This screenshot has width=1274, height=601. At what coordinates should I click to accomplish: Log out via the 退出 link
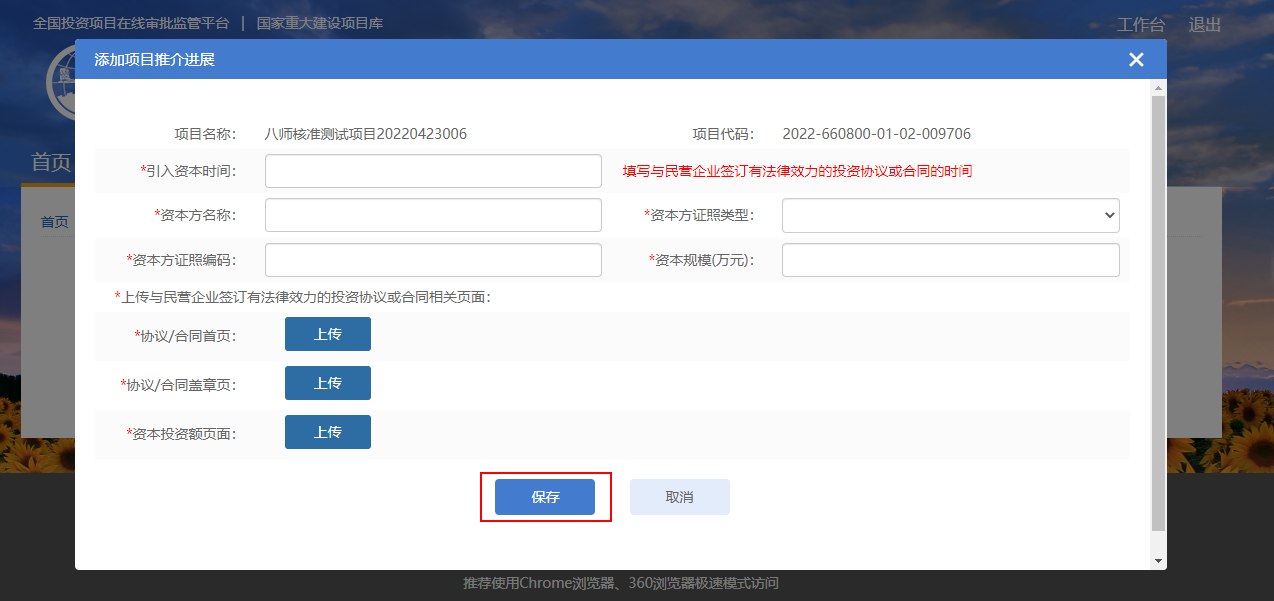click(x=1204, y=25)
